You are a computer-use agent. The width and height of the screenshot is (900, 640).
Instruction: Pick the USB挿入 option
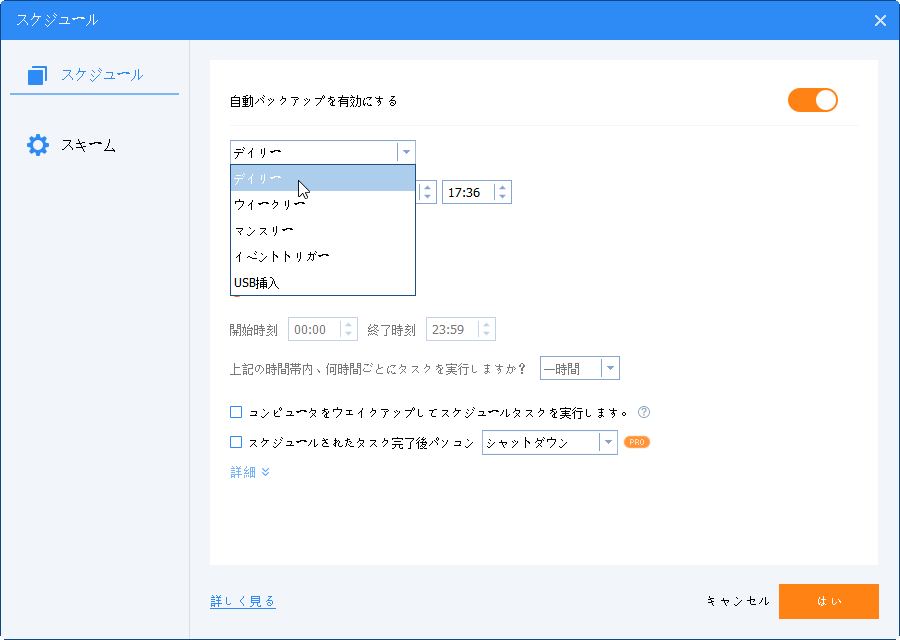tap(256, 283)
